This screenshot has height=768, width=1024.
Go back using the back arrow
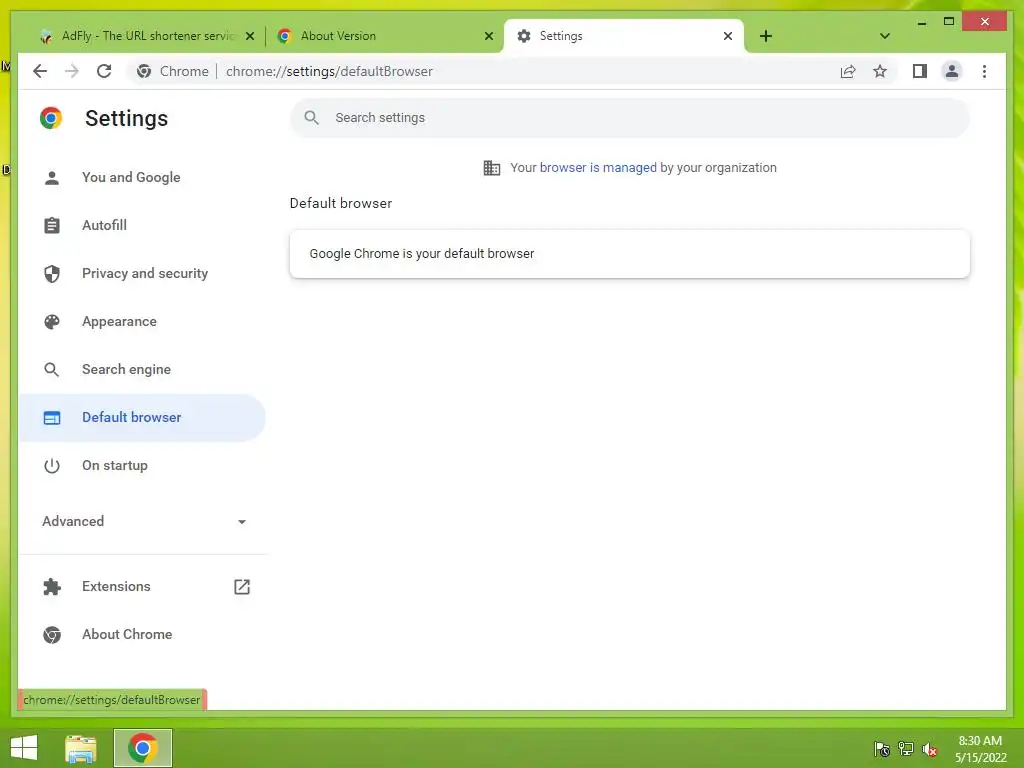[x=40, y=71]
